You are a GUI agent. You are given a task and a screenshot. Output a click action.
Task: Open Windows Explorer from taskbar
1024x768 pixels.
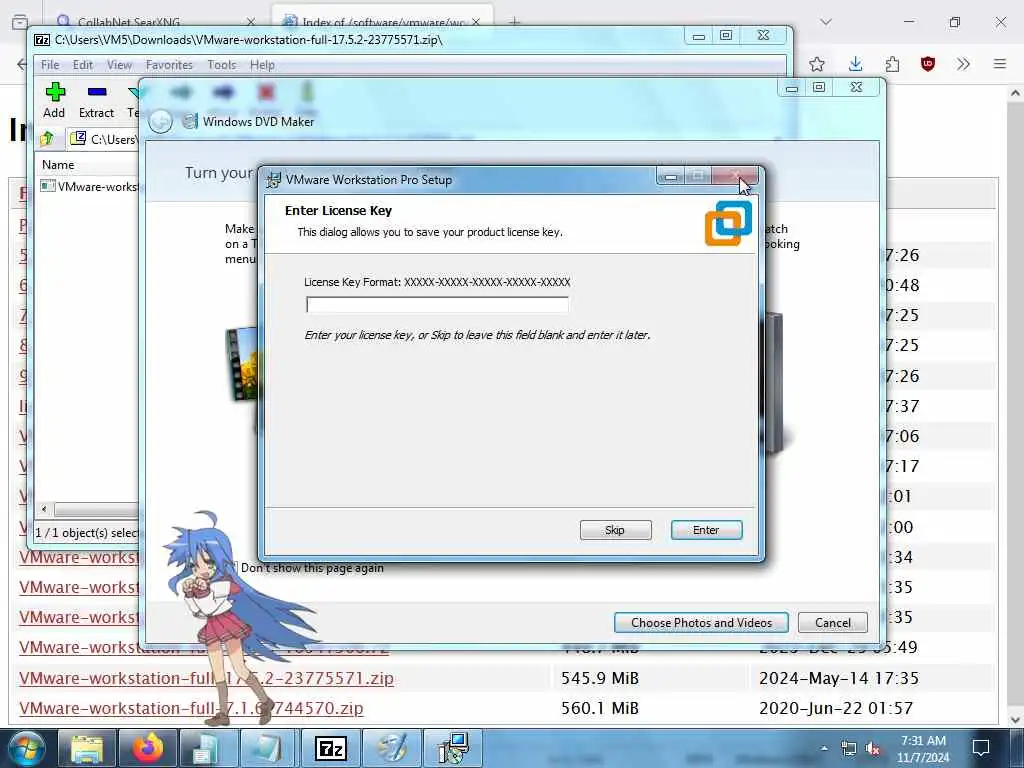pos(86,748)
